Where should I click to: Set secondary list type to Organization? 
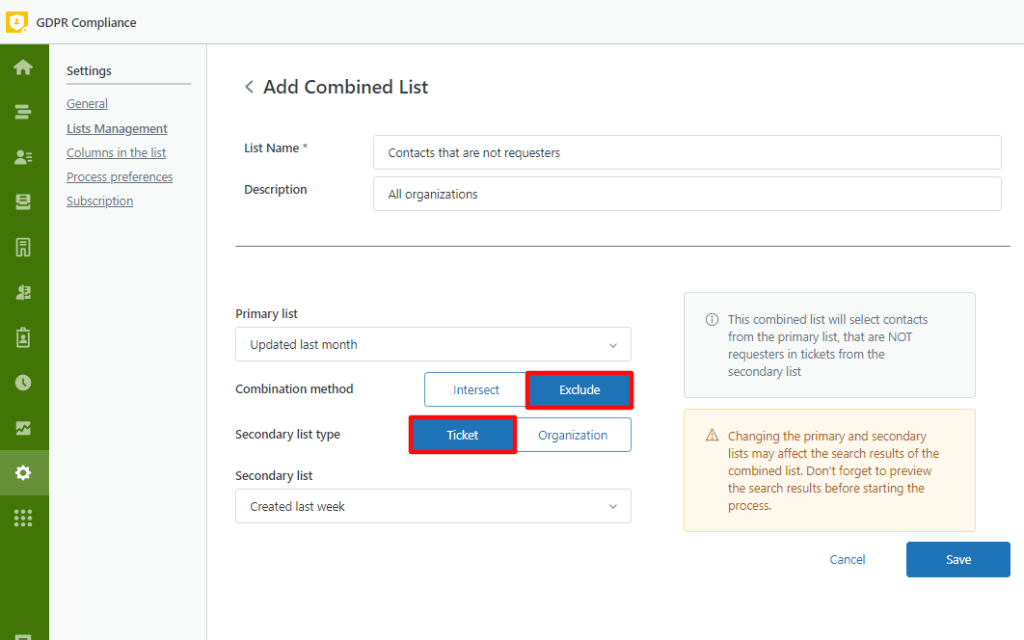click(573, 434)
